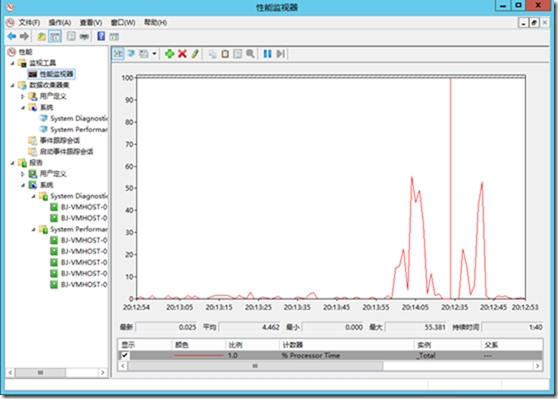Toggle the Show/Hide Console Tree icon
This screenshot has height=399, width=558.
pos(55,36)
